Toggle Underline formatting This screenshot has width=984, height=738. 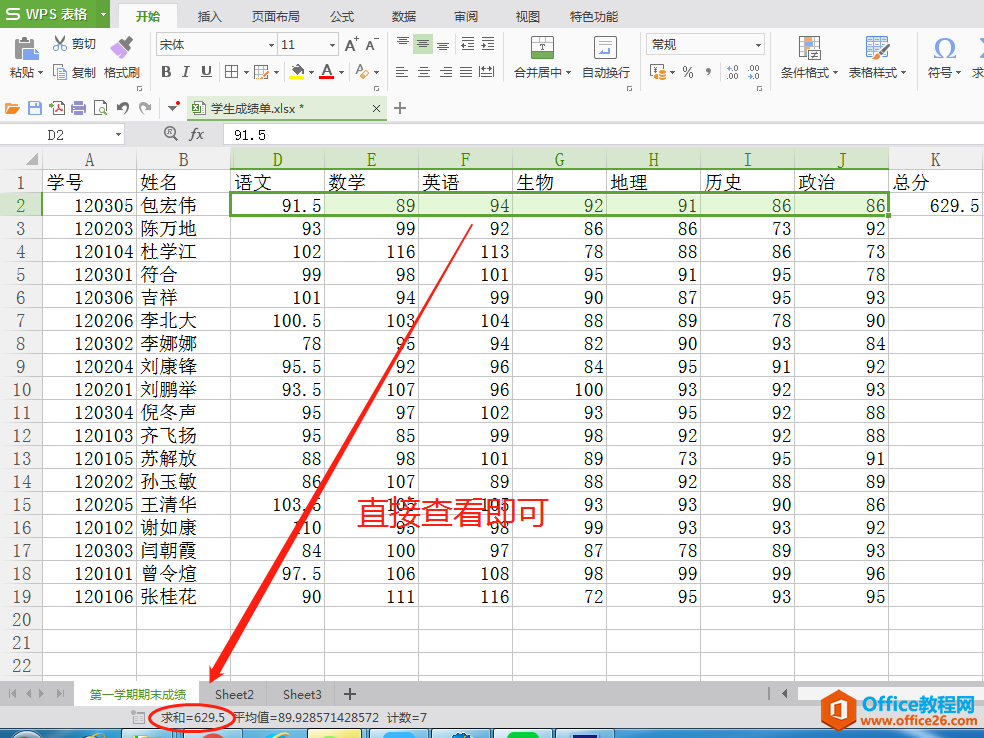[x=206, y=72]
